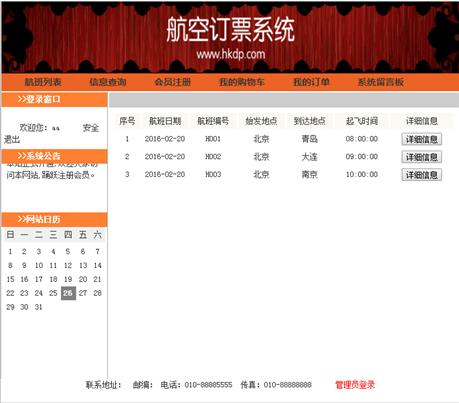This screenshot has height=403, width=459.
Task: Show 详细信息 for flight H003 to 南京
Action: coord(422,175)
